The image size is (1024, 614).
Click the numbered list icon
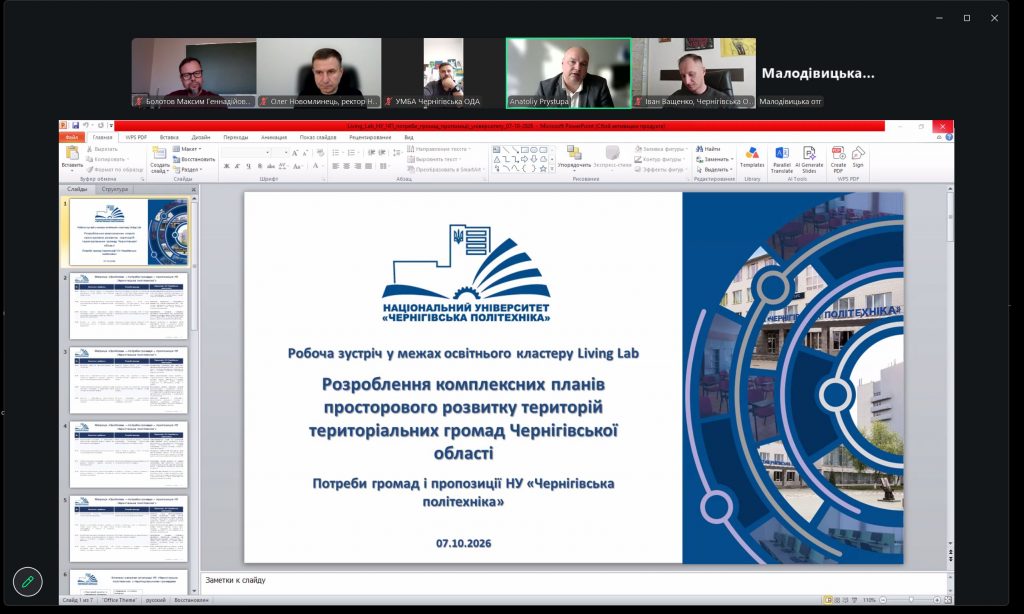tap(353, 152)
